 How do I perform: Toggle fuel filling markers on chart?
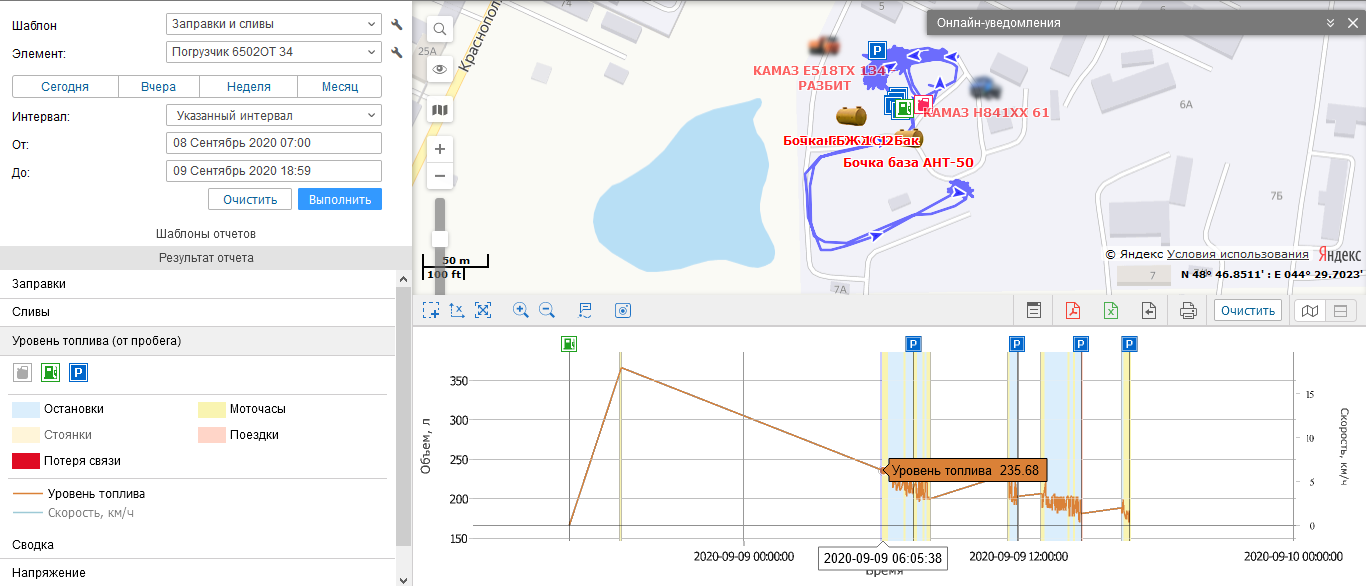50,373
